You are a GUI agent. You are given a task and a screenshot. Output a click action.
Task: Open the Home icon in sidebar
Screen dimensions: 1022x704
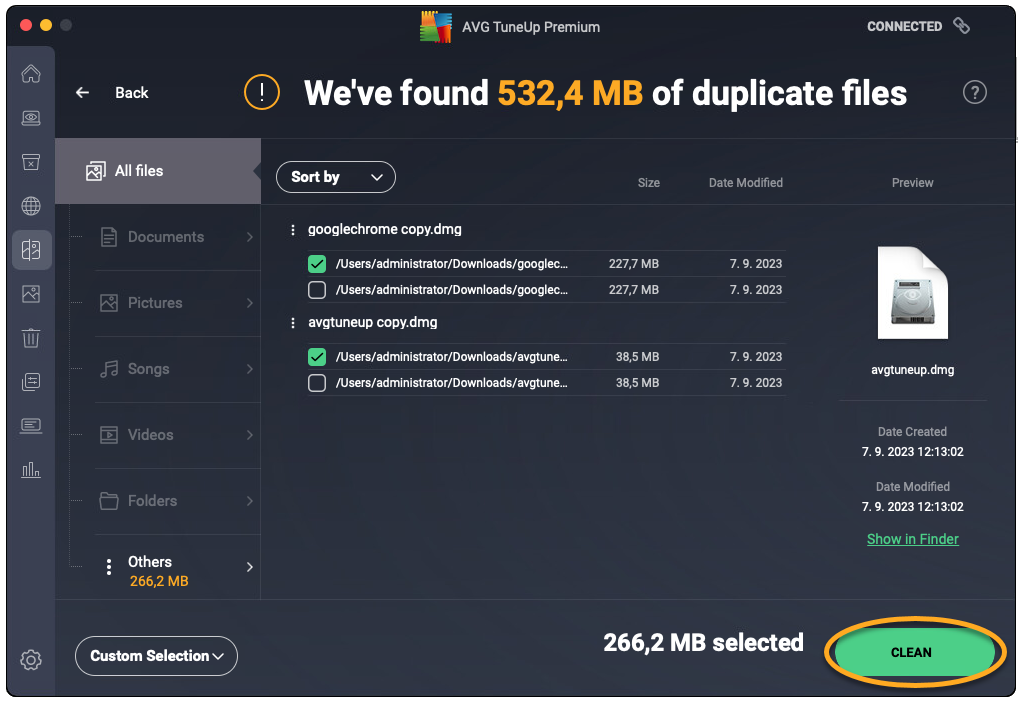click(31, 74)
